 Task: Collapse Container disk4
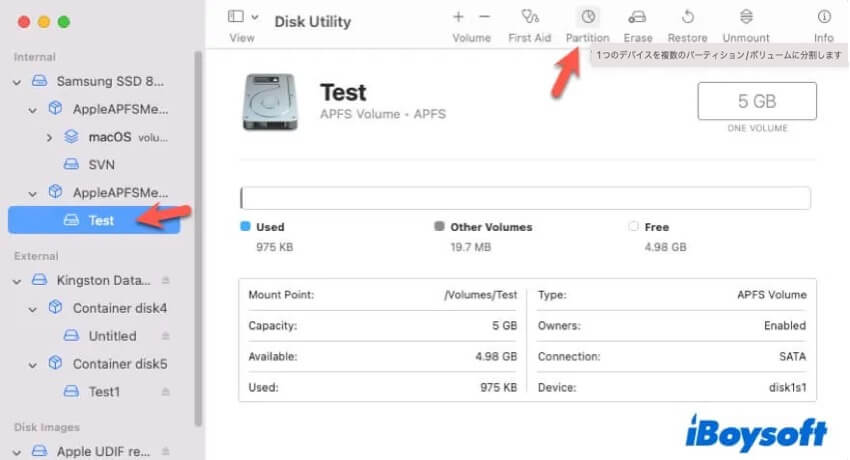click(x=33, y=309)
